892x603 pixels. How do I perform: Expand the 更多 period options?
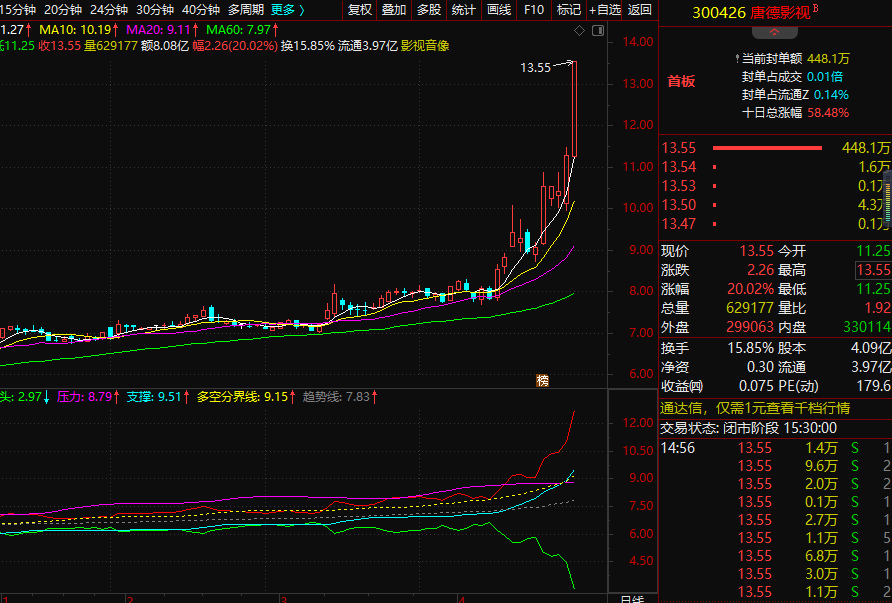[288, 10]
